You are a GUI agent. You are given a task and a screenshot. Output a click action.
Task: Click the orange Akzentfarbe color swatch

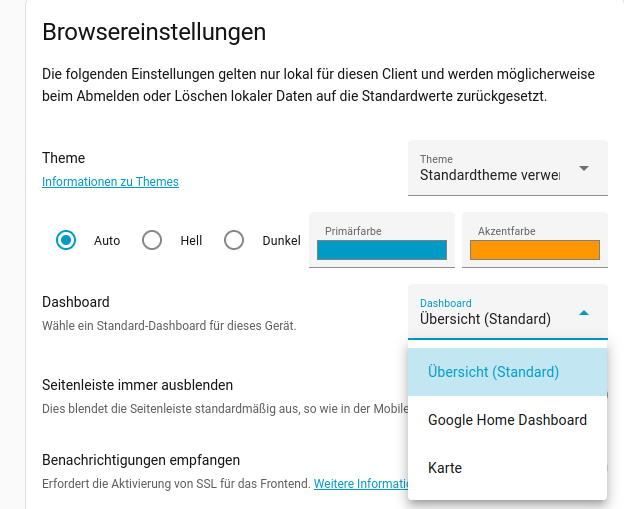coord(534,251)
